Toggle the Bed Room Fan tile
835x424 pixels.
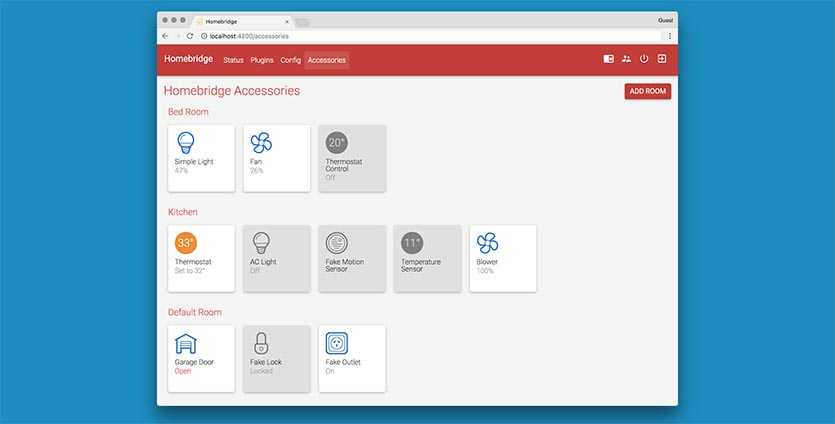[x=276, y=158]
